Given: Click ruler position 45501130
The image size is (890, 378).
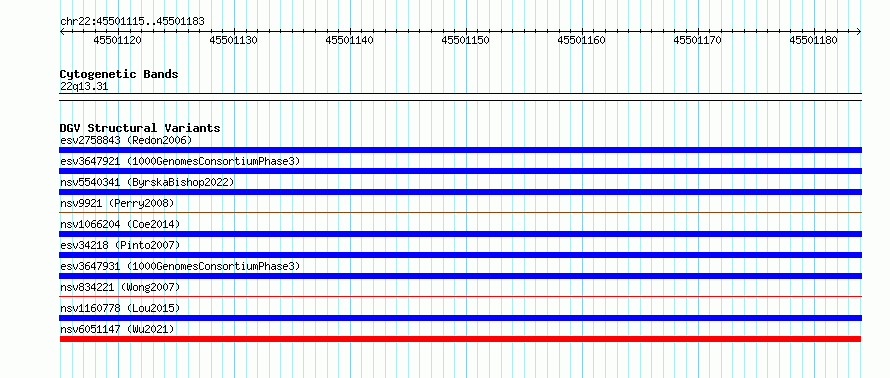Looking at the screenshot, I should (x=233, y=40).
